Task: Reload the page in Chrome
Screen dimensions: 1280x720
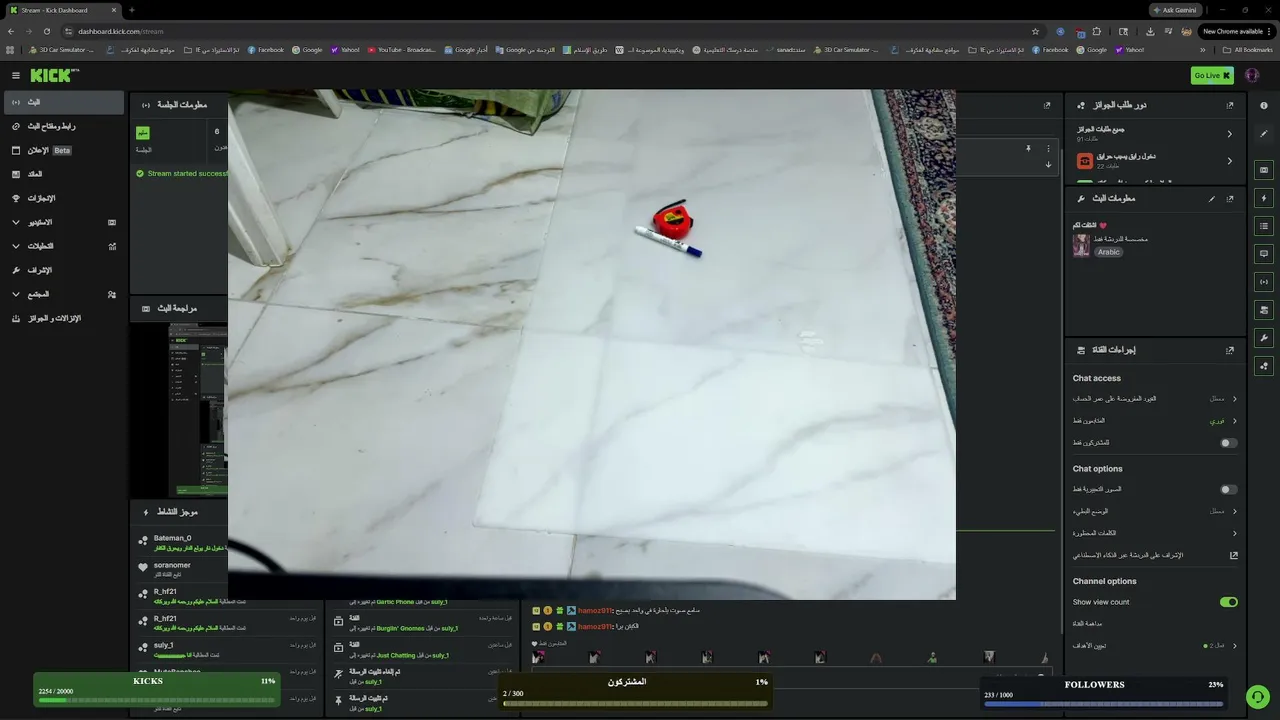Action: (46, 31)
